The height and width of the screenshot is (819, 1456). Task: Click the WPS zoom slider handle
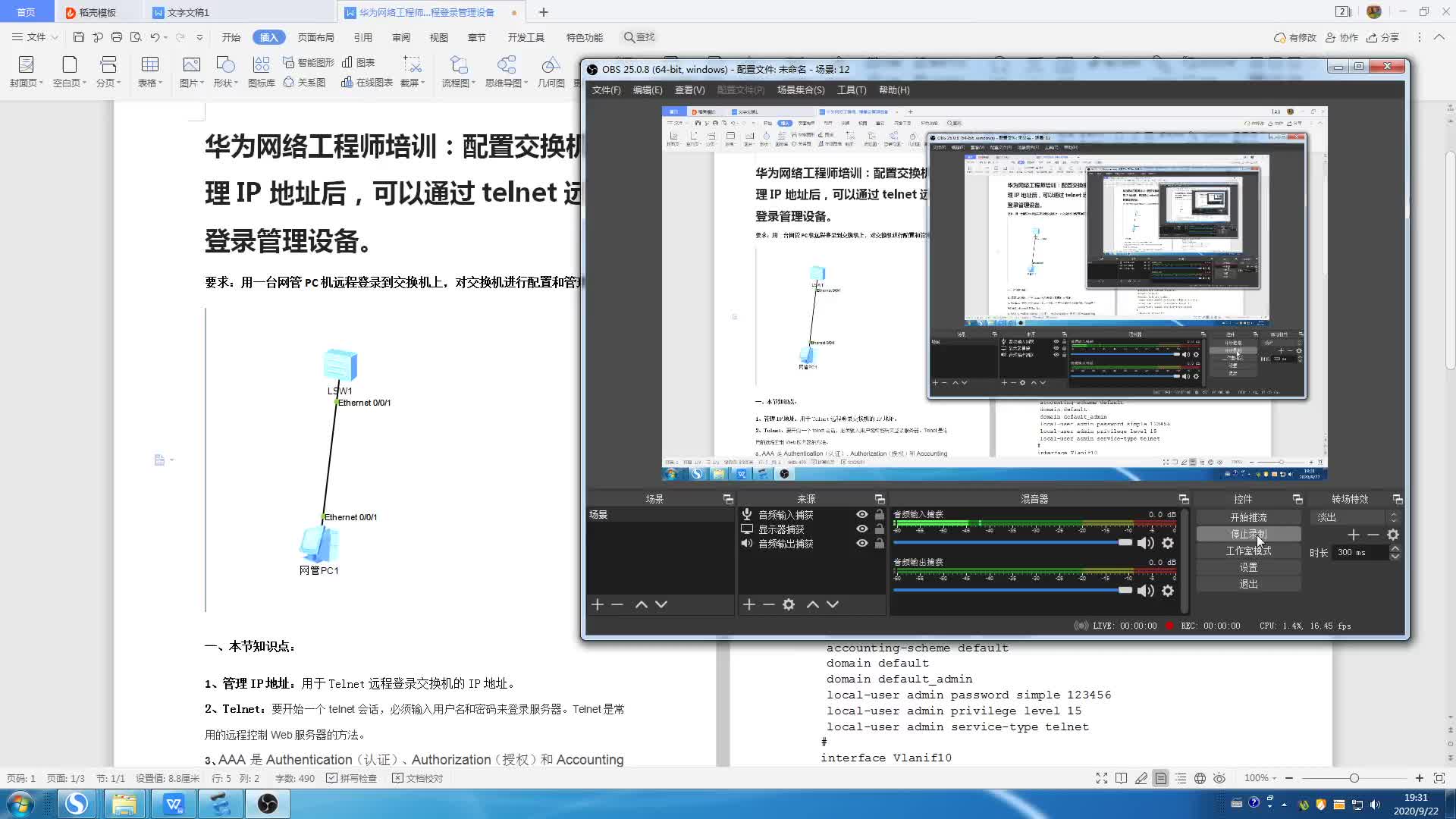pyautogui.click(x=1354, y=778)
